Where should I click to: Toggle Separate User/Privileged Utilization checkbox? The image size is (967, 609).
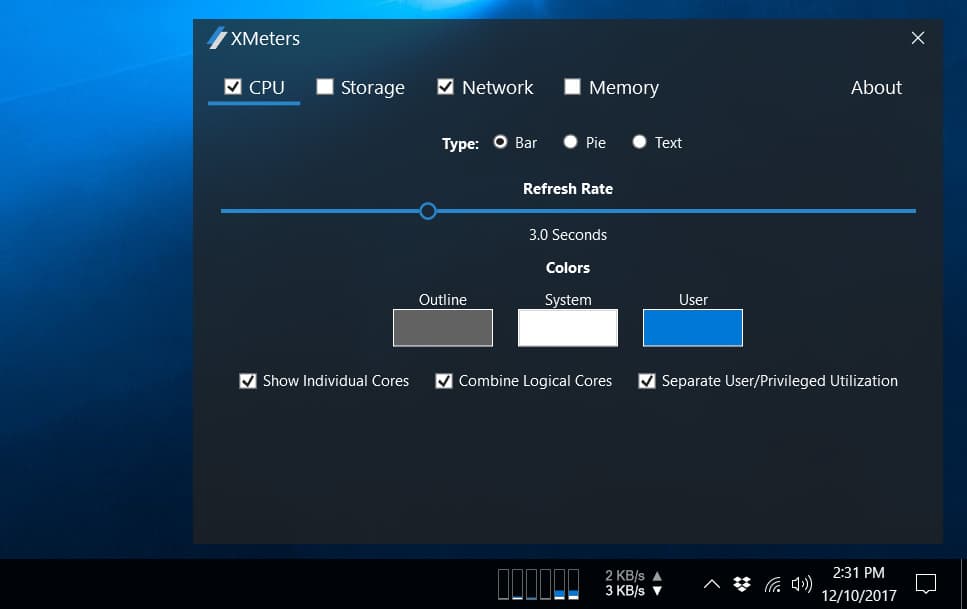[647, 381]
